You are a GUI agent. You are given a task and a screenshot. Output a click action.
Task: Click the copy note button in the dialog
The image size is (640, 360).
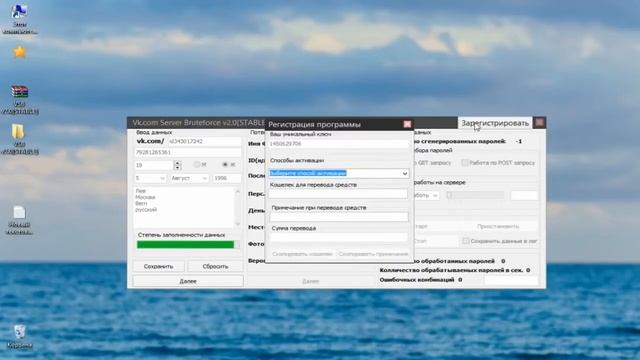(373, 254)
